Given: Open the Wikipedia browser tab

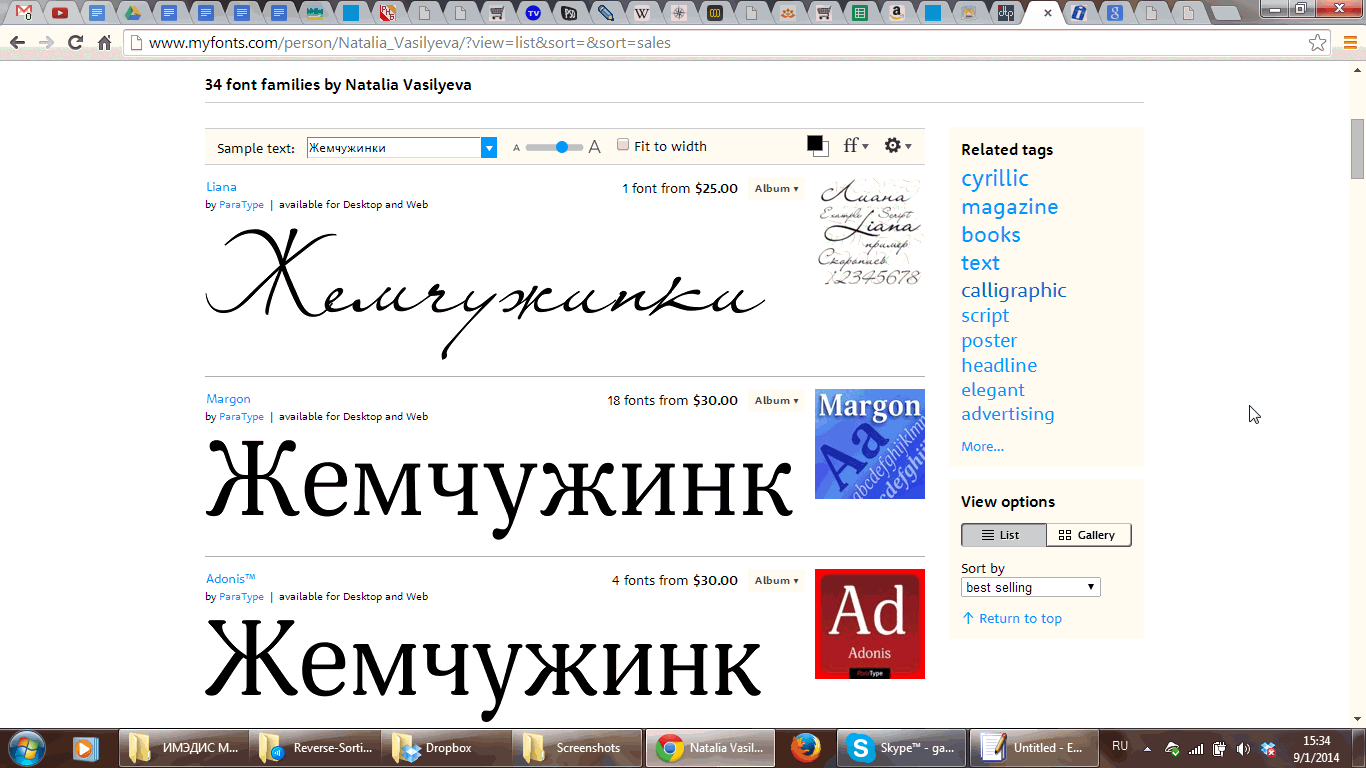Looking at the screenshot, I should (642, 13).
